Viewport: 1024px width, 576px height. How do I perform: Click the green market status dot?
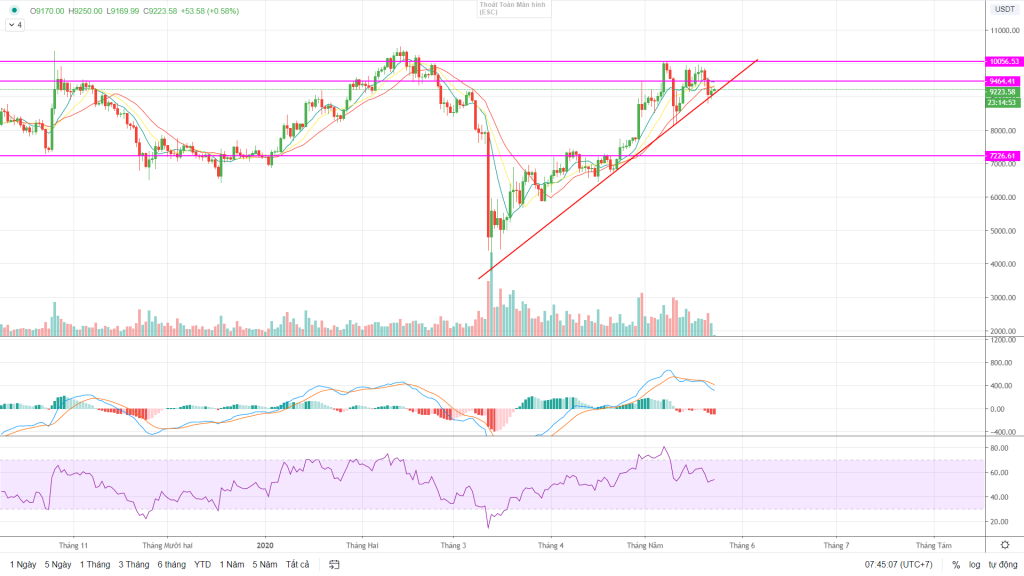click(13, 11)
